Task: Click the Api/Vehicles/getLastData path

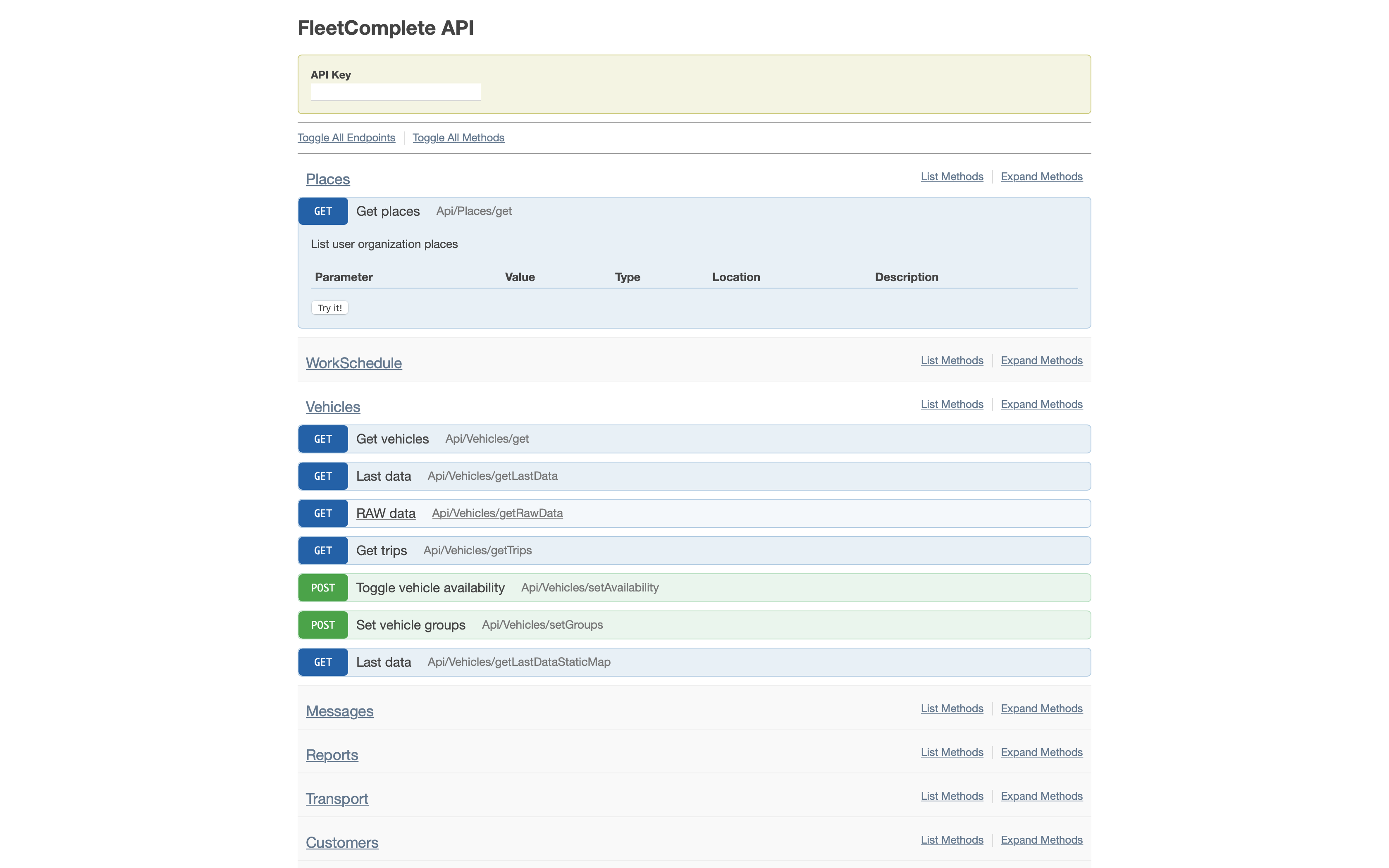Action: [492, 477]
